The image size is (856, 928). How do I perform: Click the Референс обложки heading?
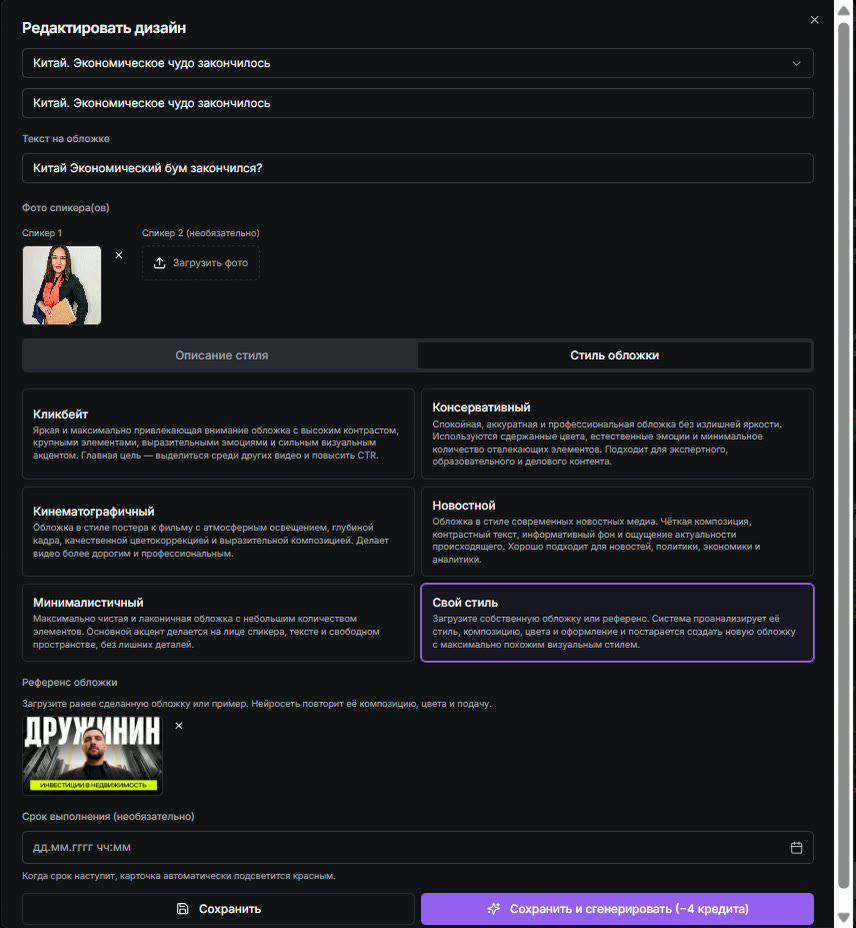coord(70,682)
